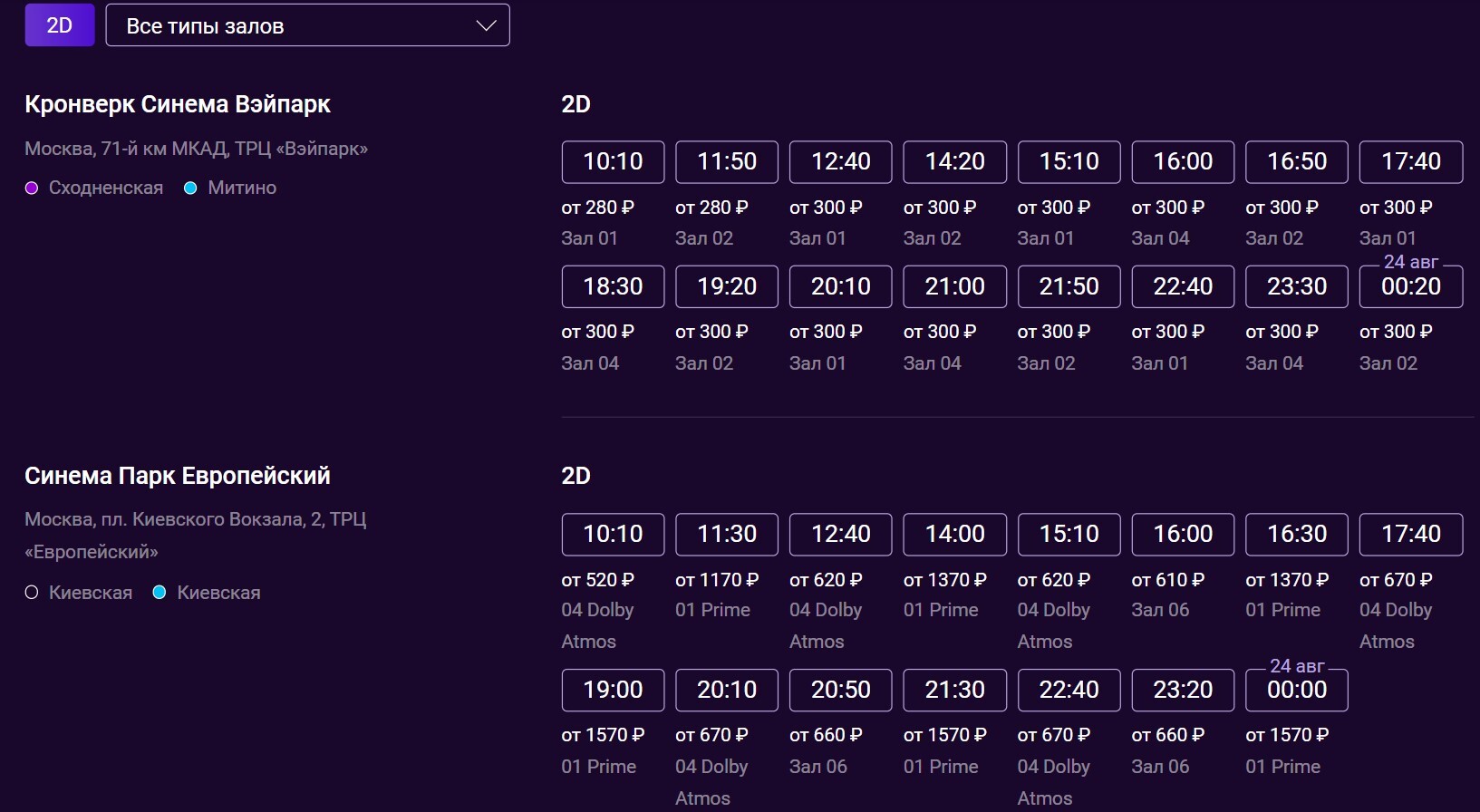1480x812 pixels.
Task: Select Европейский 22:40 Dolby Atmos showtime
Action: pos(1069,691)
